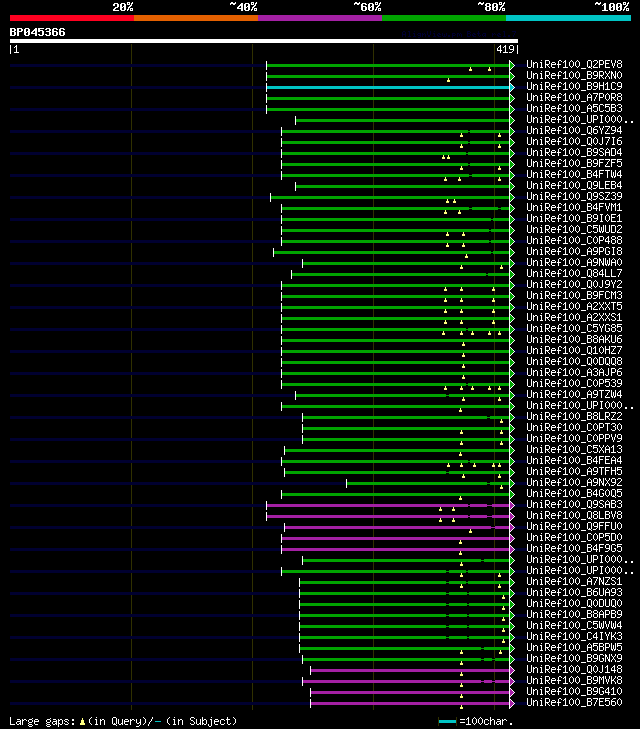The image size is (640, 729).
Task: Open hit UniRef100_Q0DQQ8
Action: pyautogui.click(x=574, y=361)
